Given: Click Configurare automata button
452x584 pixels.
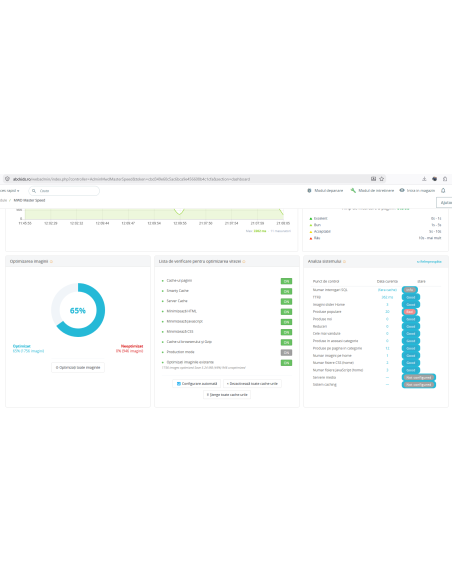Looking at the screenshot, I should click(197, 384).
